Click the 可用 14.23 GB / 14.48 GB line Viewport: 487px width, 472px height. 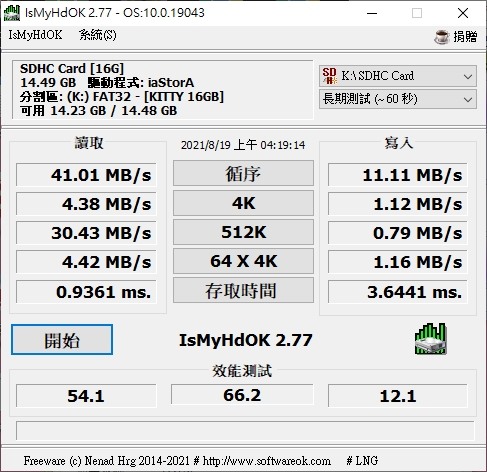98,111
